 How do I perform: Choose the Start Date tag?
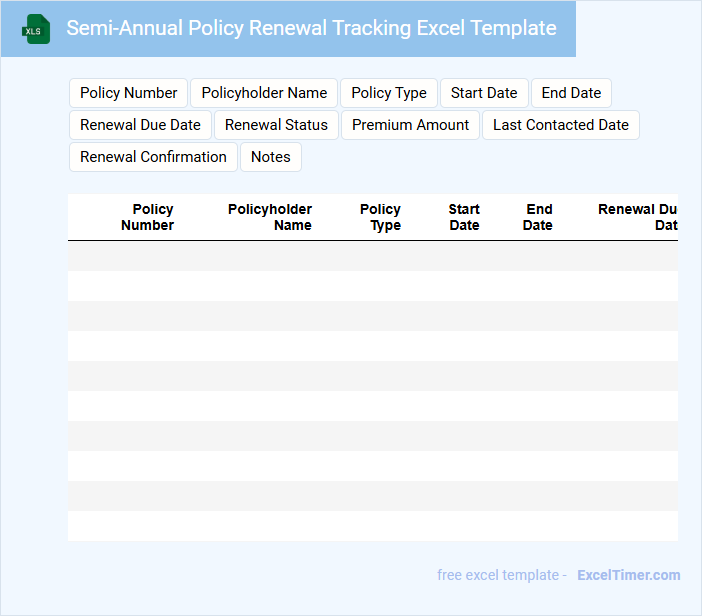pos(484,93)
